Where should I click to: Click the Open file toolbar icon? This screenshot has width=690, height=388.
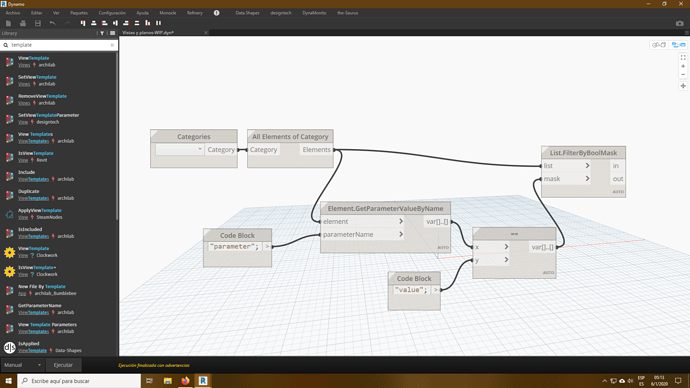click(23, 23)
